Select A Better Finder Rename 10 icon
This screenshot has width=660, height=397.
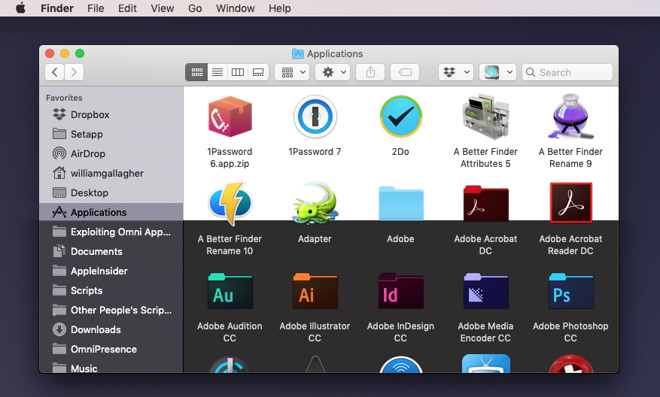[x=230, y=203]
